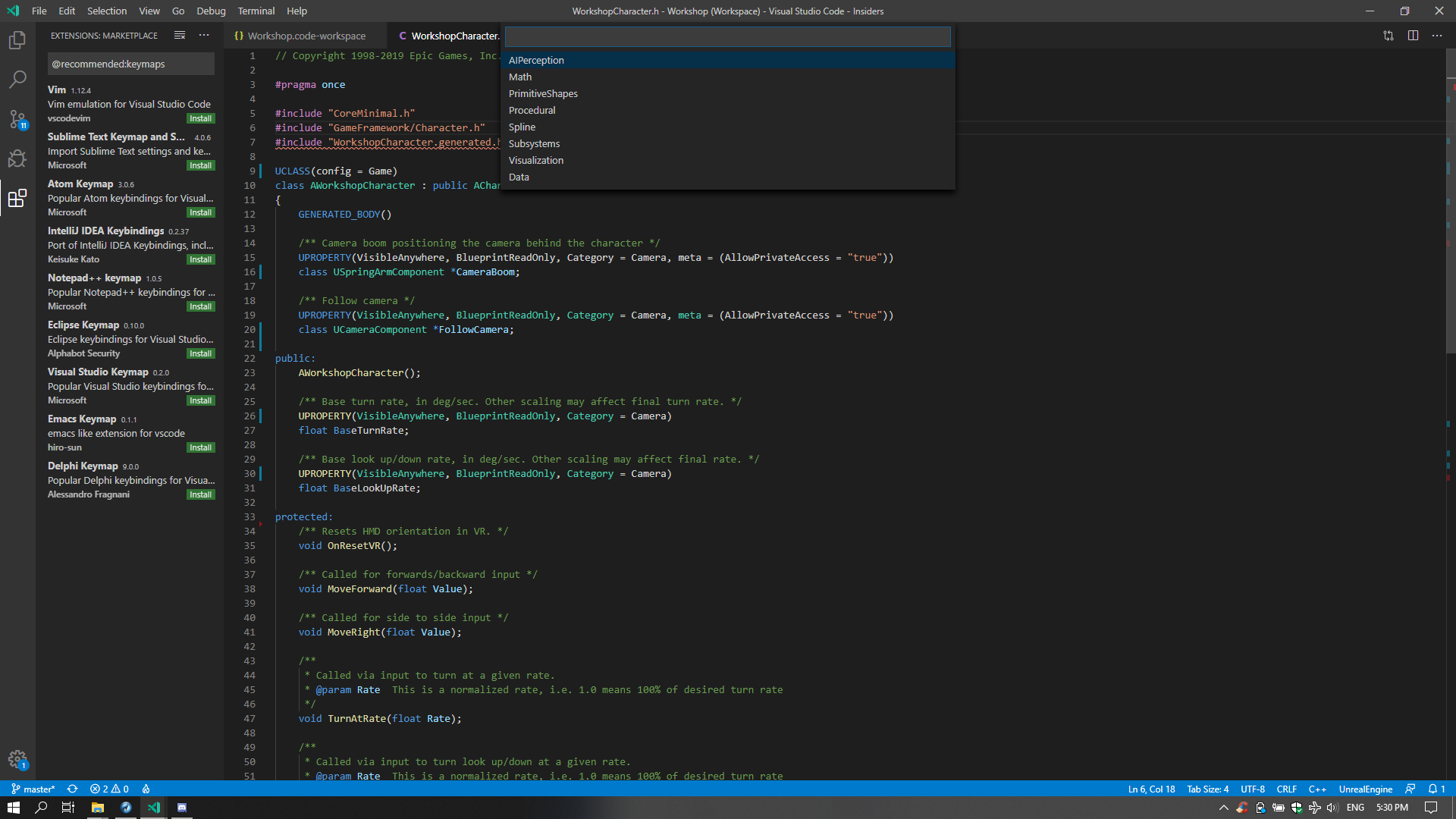This screenshot has width=1456, height=819.
Task: Open the notifications bell in status bar
Action: pos(1436,789)
